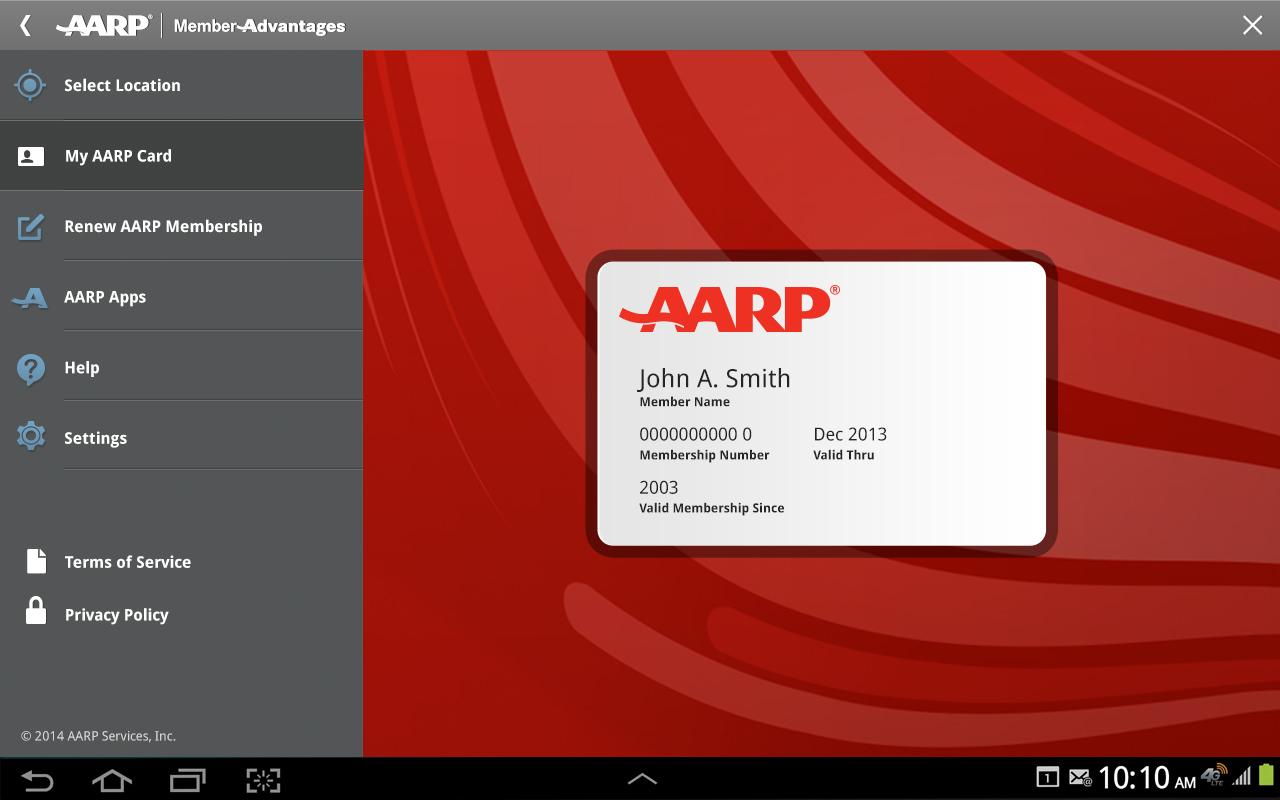This screenshot has width=1280, height=800.
Task: Select the AARP Apps menu entry
Action: tap(105, 297)
